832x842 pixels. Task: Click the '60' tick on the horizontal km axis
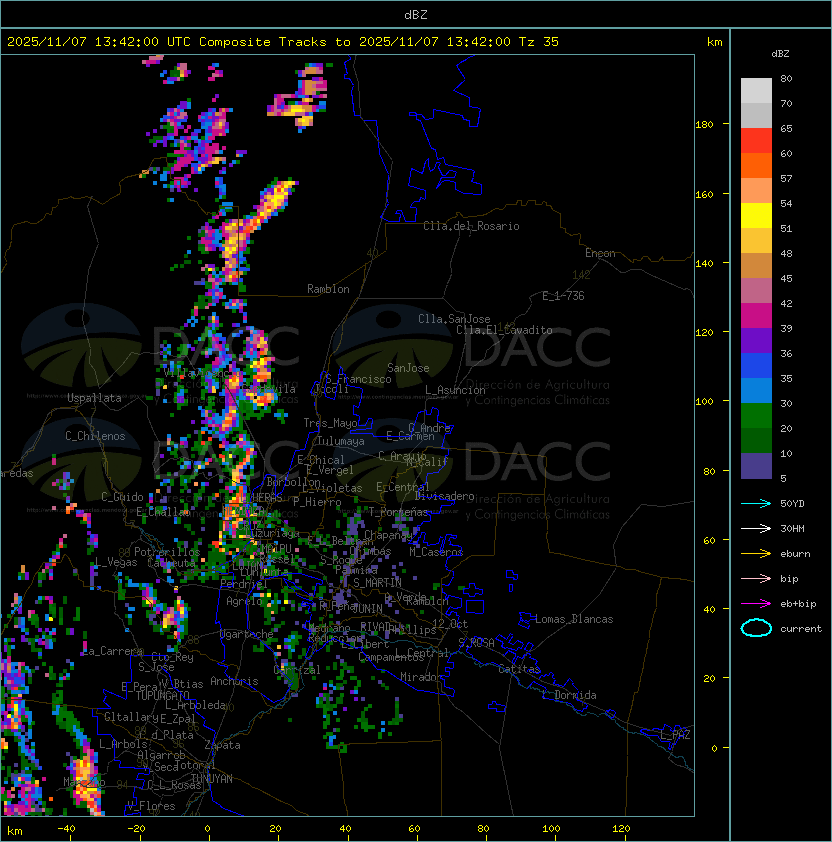414,829
